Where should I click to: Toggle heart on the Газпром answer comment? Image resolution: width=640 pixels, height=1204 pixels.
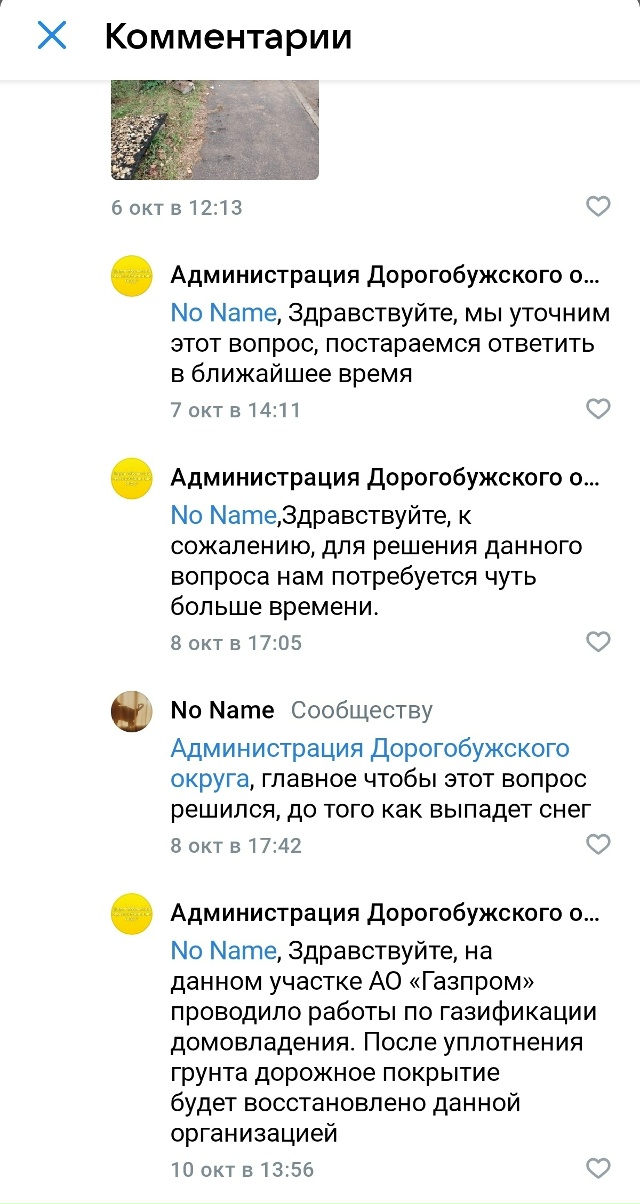click(x=598, y=1167)
